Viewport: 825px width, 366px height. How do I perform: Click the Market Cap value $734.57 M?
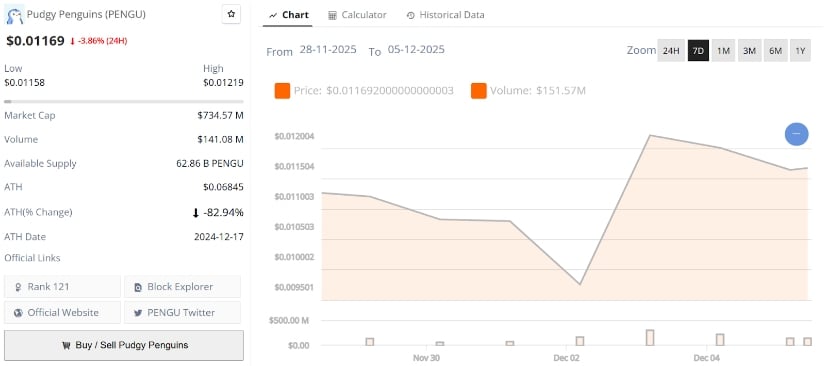tap(220, 115)
